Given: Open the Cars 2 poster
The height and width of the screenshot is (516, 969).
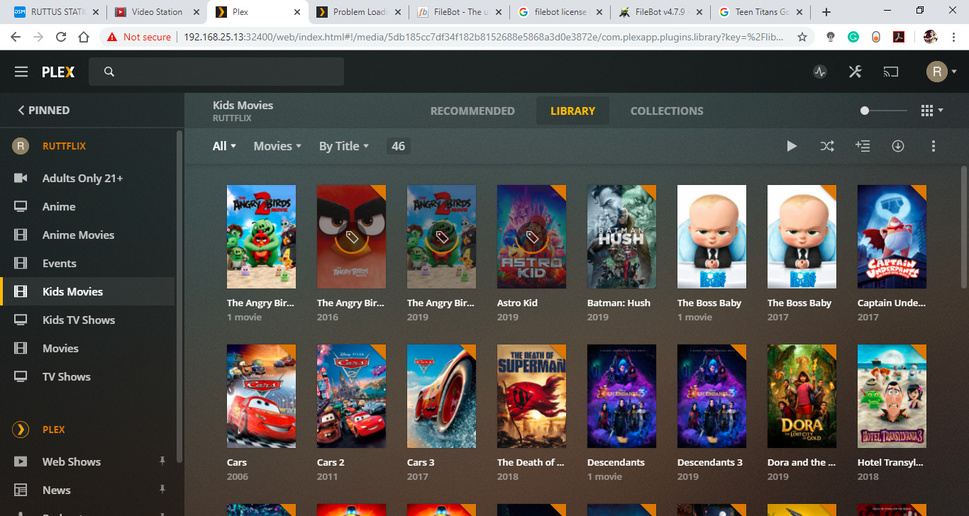Looking at the screenshot, I should coord(351,396).
